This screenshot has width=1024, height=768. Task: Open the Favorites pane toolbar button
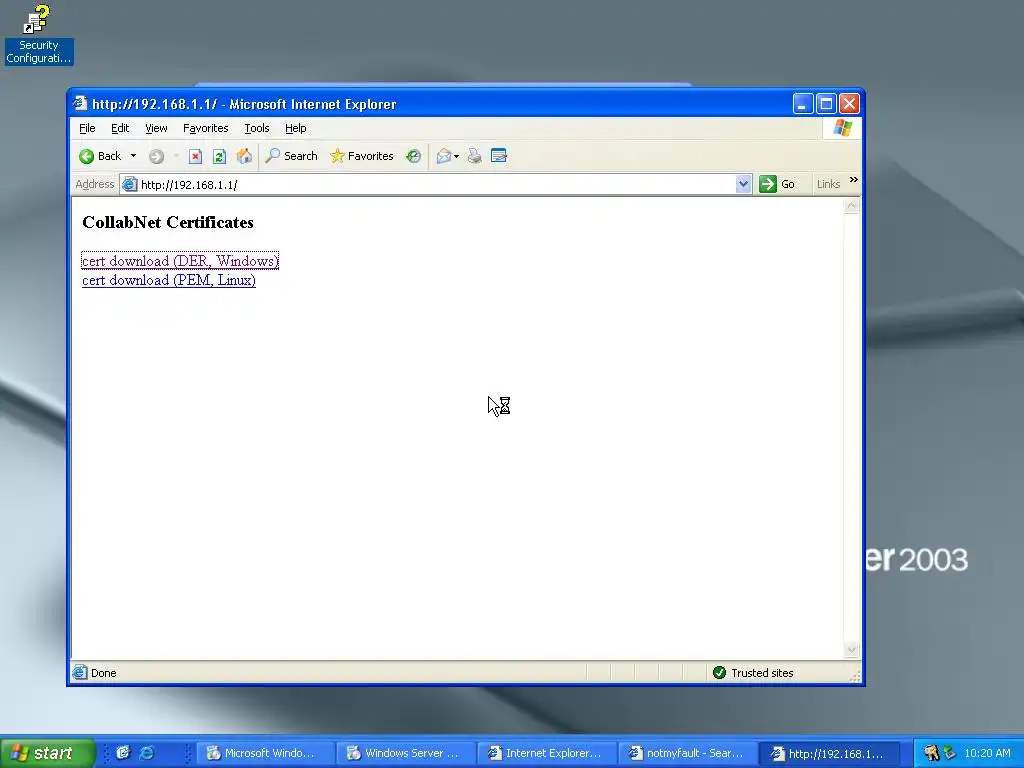(x=362, y=156)
